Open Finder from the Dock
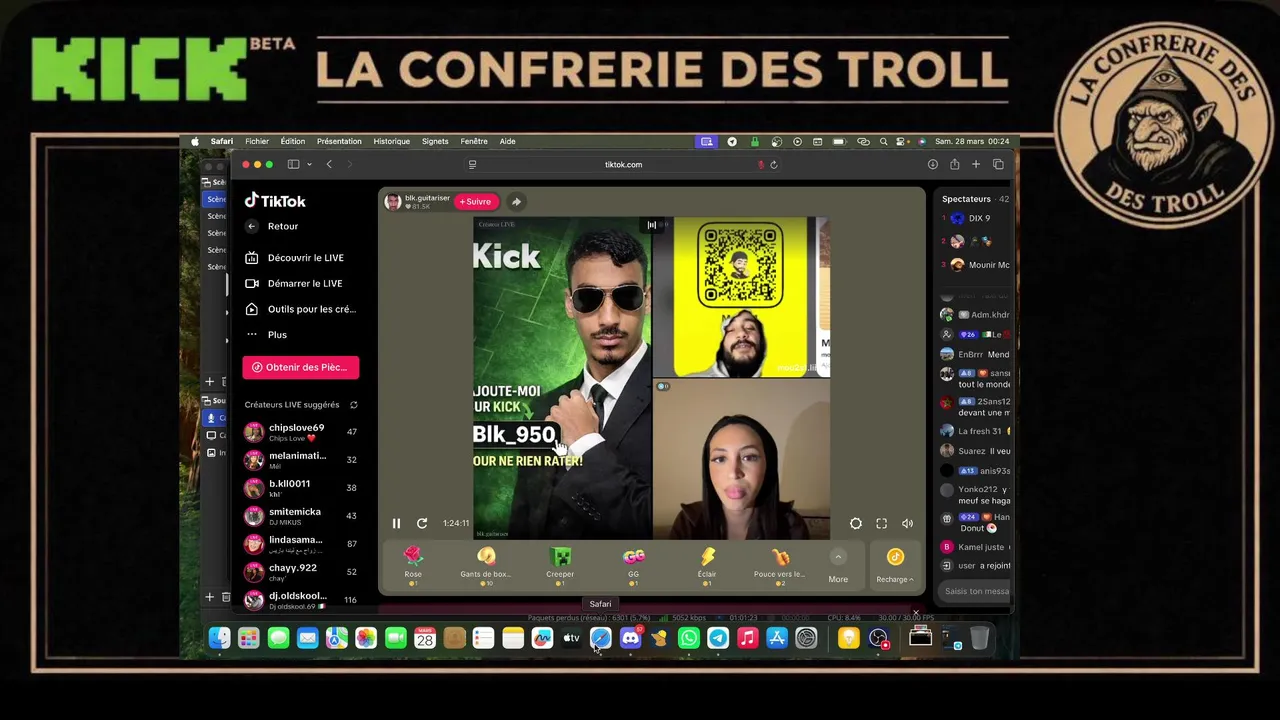 pyautogui.click(x=219, y=638)
